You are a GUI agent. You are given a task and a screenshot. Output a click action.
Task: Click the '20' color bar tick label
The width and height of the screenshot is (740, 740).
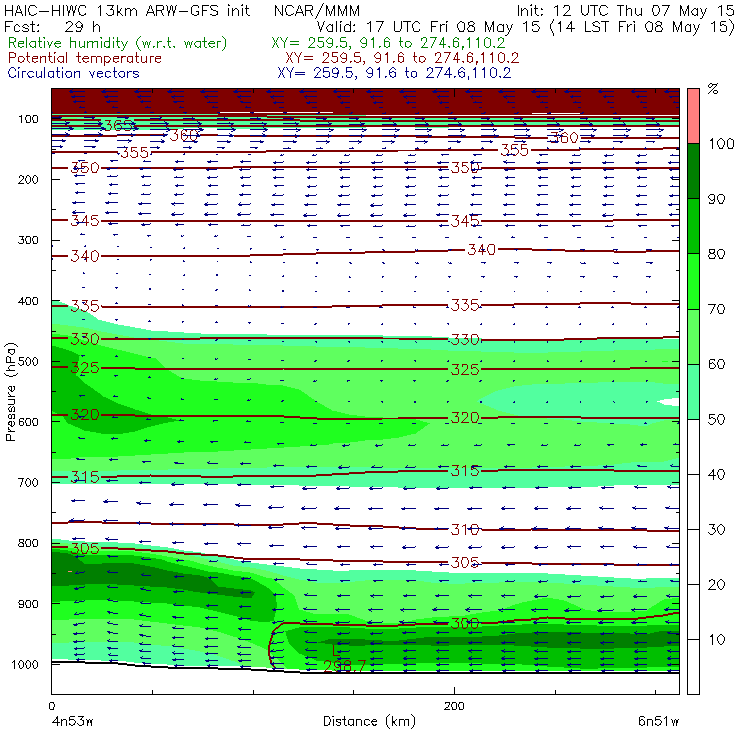tap(716, 585)
